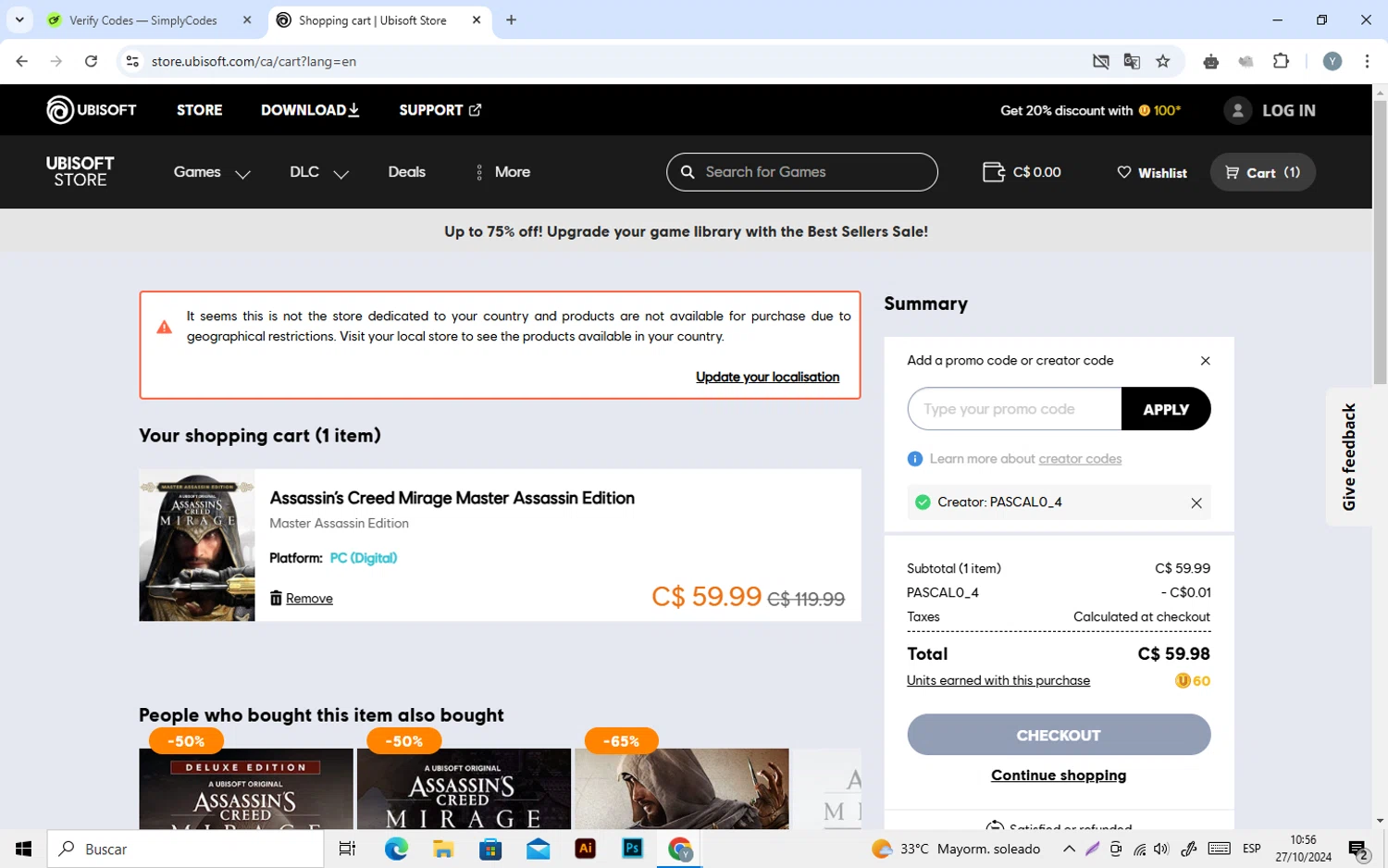Select the Shopping cart Ubisoft Store tab

coord(379,20)
